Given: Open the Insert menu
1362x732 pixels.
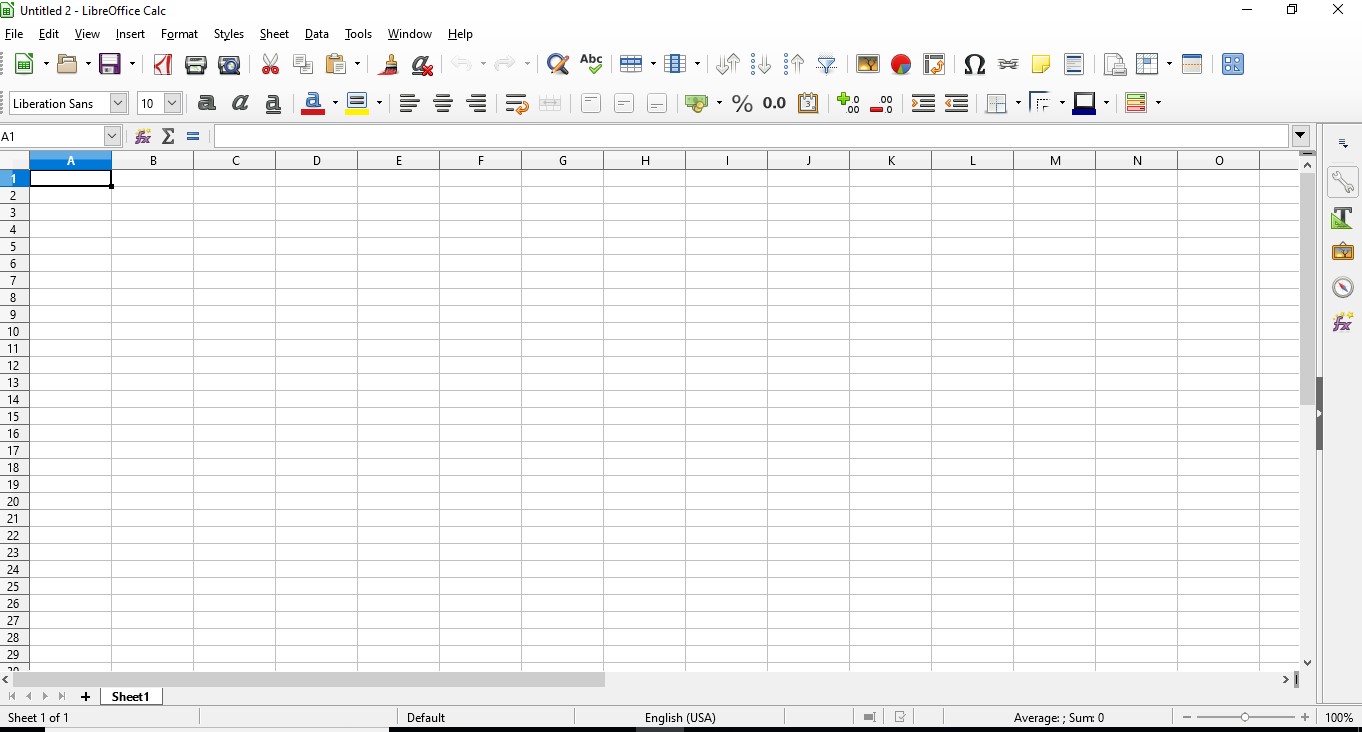Looking at the screenshot, I should (x=130, y=34).
